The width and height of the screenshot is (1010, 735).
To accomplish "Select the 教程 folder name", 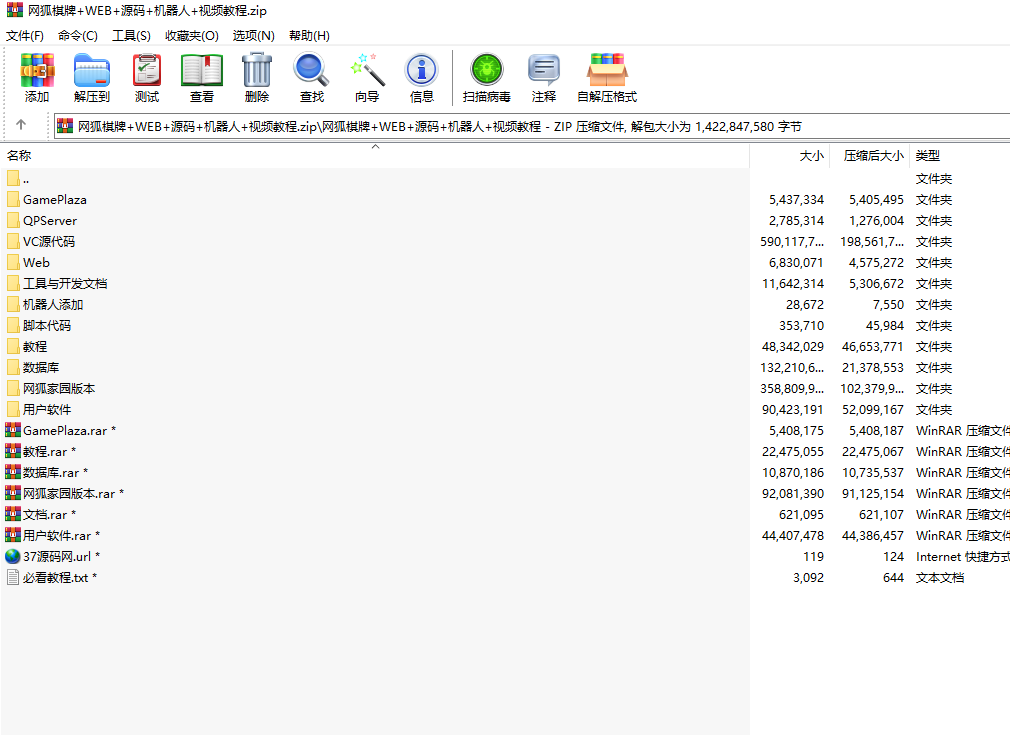I will click(35, 347).
